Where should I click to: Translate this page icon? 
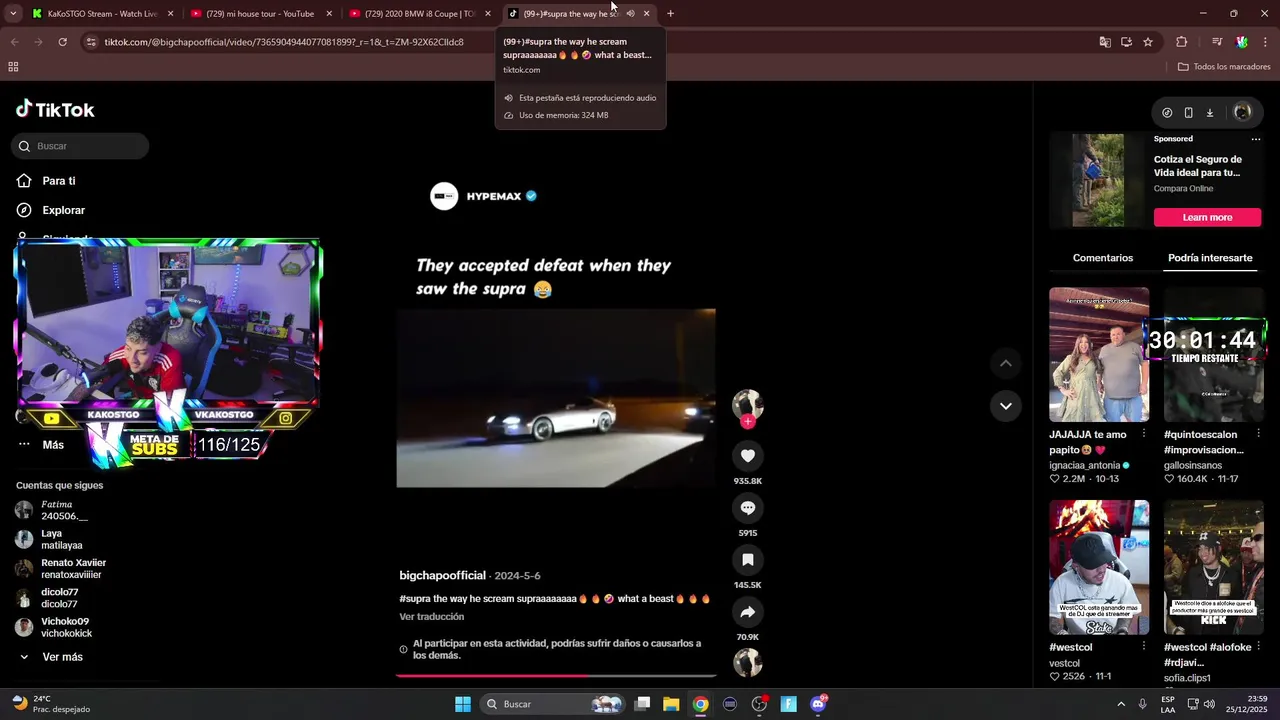[x=1105, y=42]
